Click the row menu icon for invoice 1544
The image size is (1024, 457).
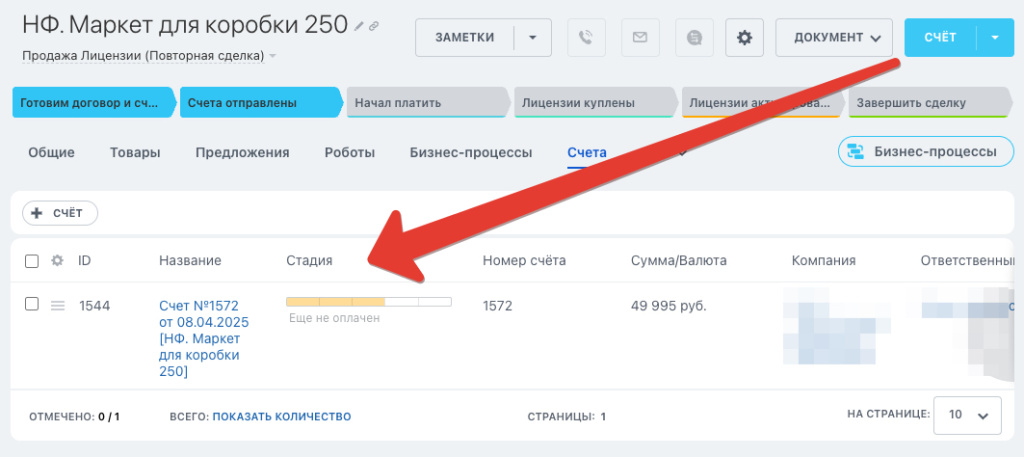point(58,305)
